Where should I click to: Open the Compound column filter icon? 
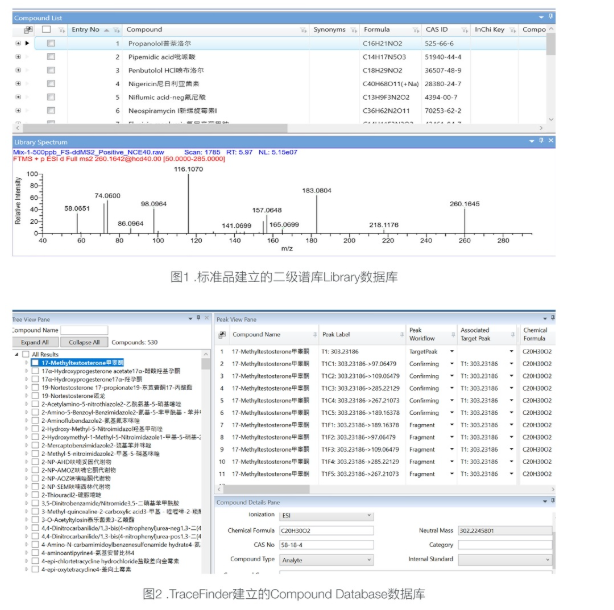tap(303, 30)
